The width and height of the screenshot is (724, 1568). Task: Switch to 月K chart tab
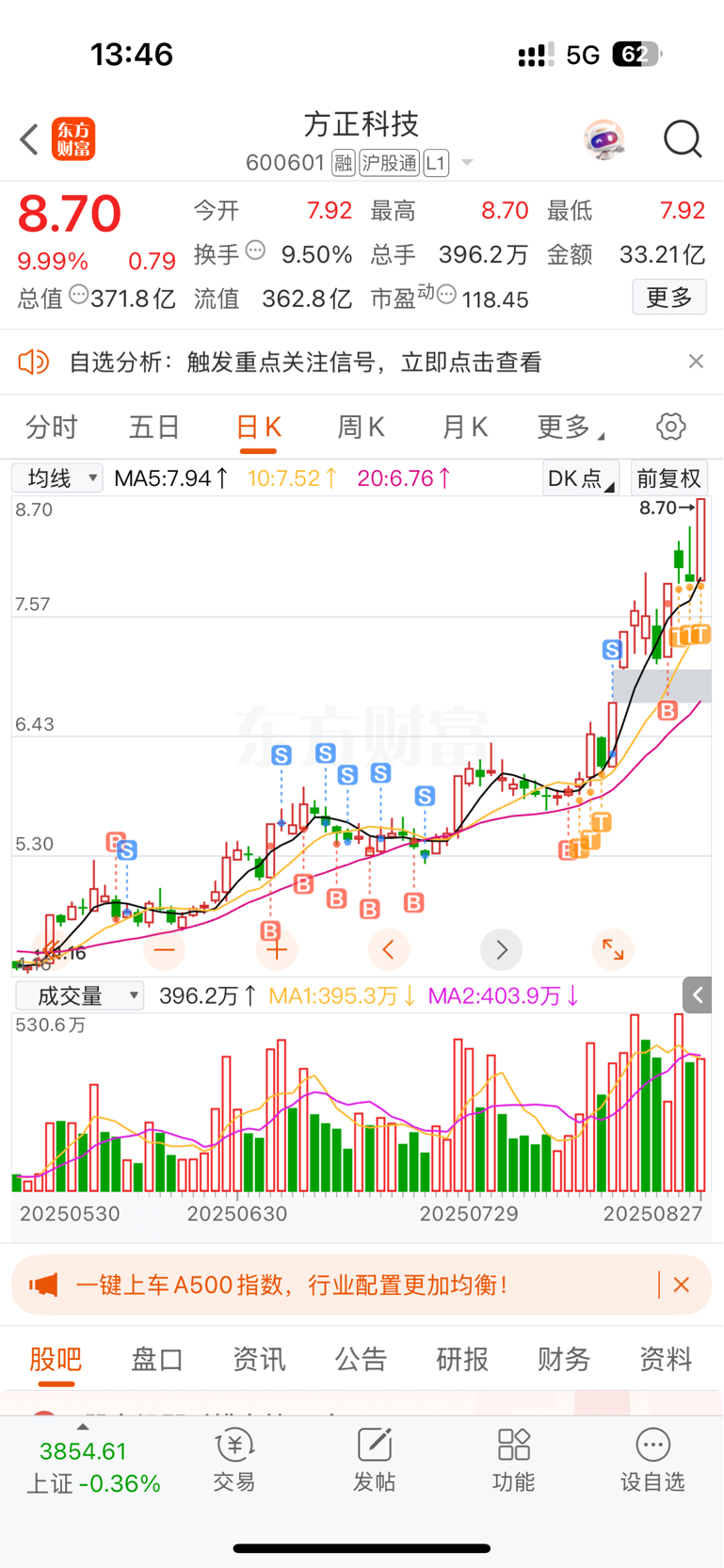coord(465,428)
